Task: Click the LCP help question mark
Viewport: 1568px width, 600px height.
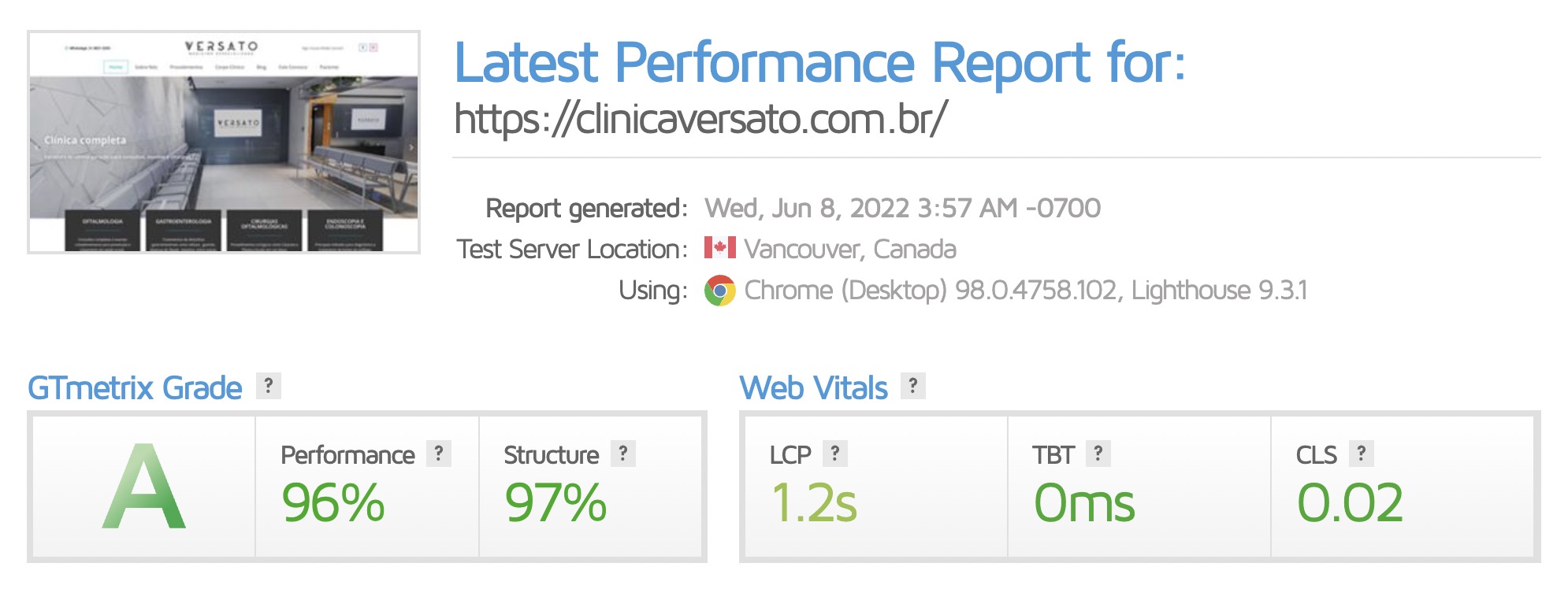Action: pyautogui.click(x=835, y=454)
